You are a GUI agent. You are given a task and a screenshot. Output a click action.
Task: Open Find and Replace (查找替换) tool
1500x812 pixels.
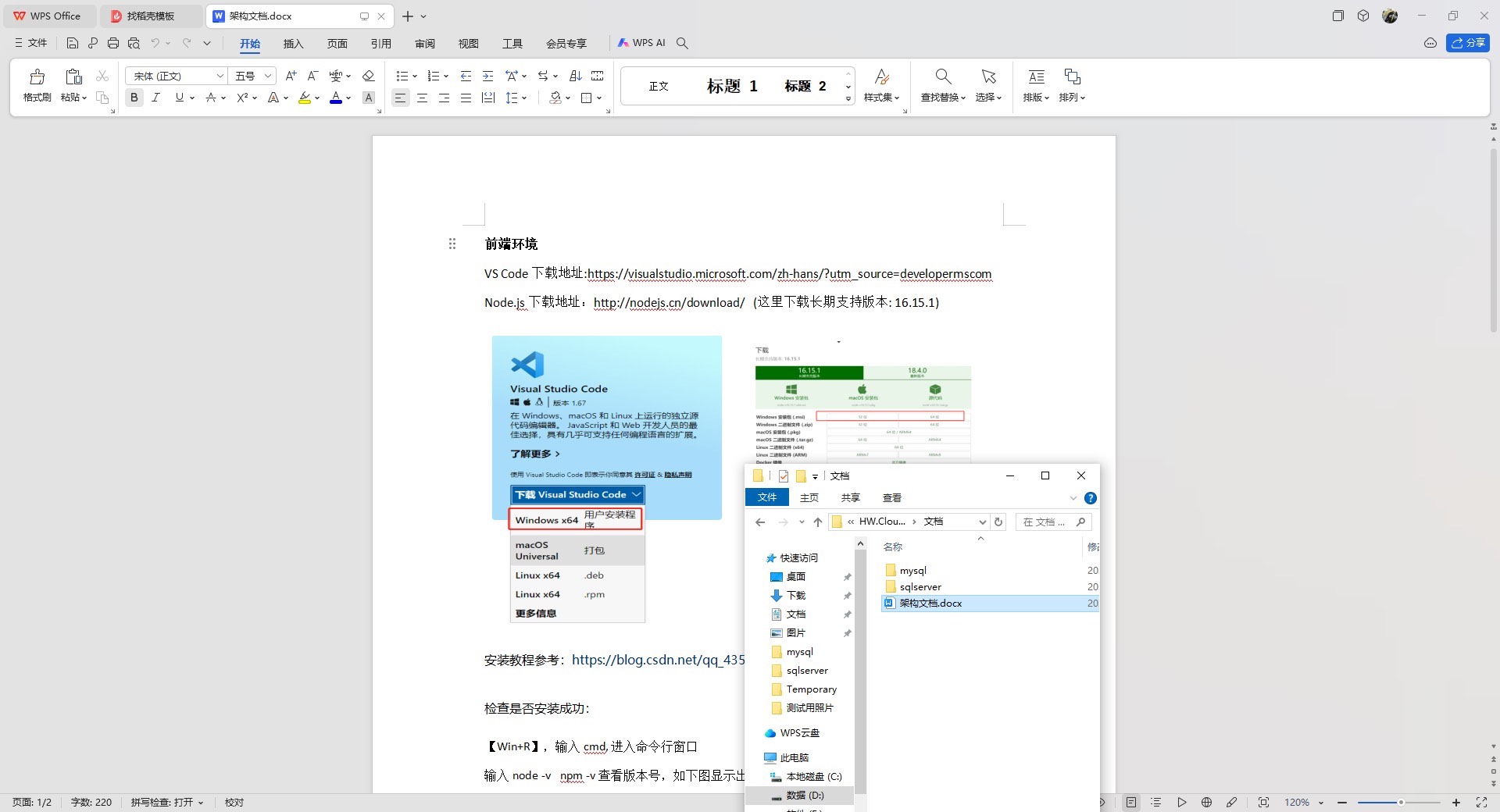point(943,84)
